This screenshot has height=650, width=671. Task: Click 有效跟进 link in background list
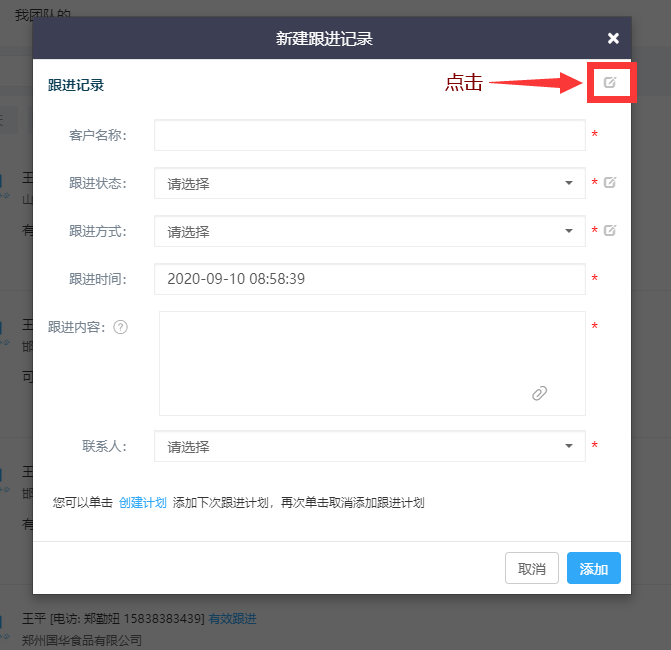(232, 618)
